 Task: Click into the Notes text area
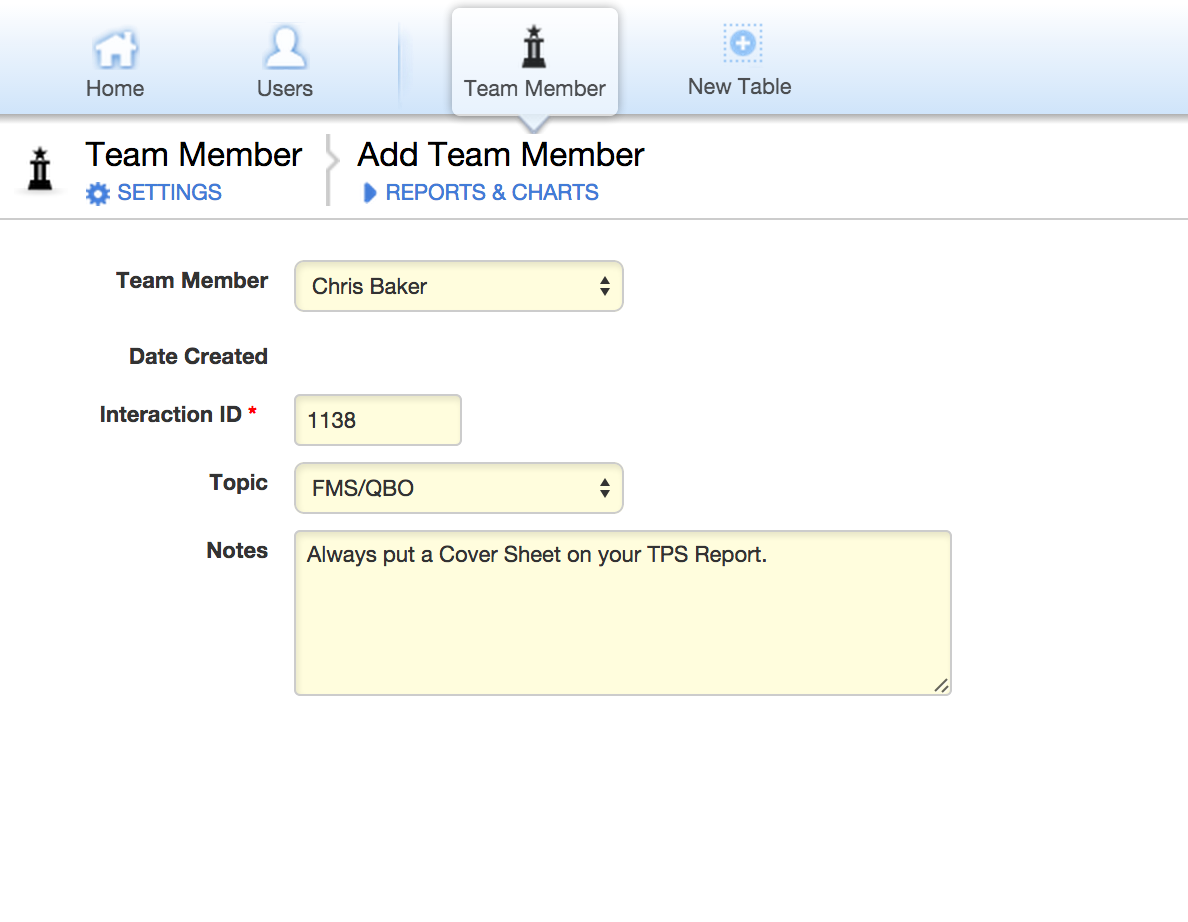pos(623,613)
